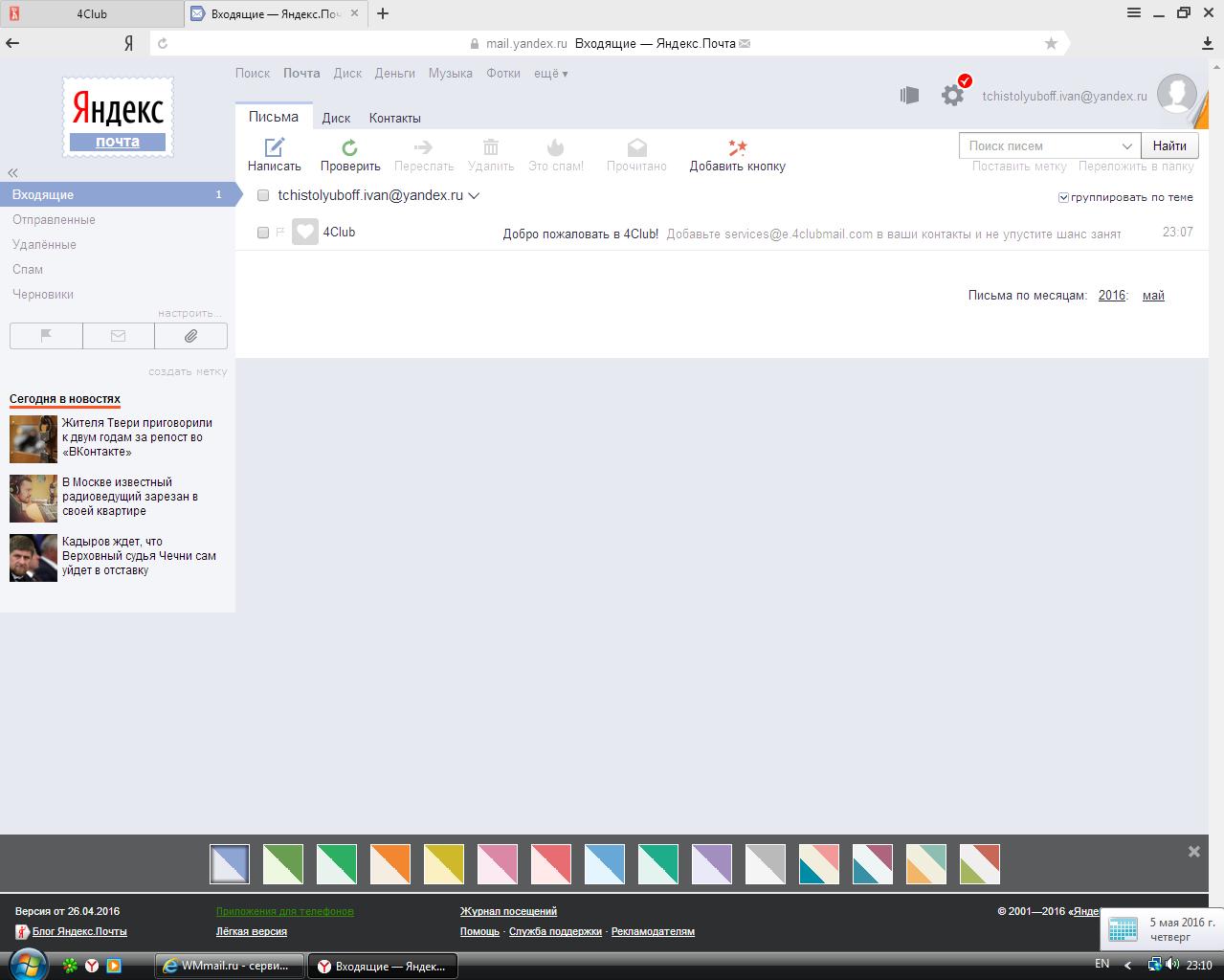Image resolution: width=1224 pixels, height=980 pixels.
Task: Open news about Житель Твери
Action: click(137, 436)
